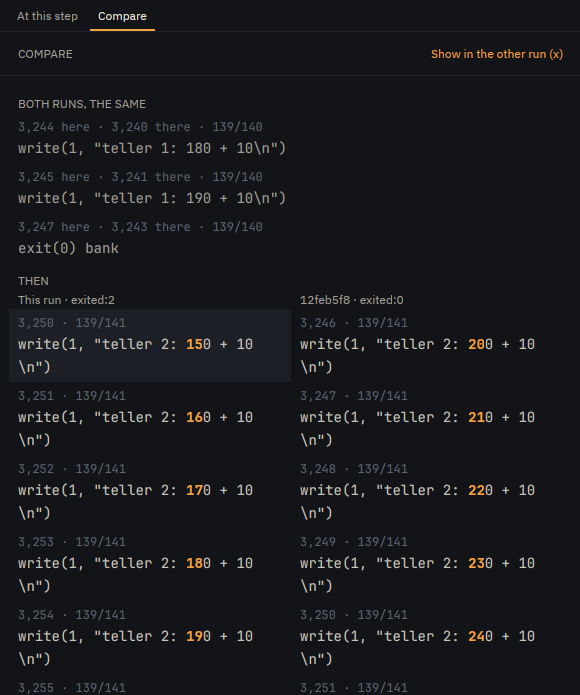Viewport: 580px width, 695px height.
Task: Select other run's teller 2: 220 + 10 entry
Action: 432,492
